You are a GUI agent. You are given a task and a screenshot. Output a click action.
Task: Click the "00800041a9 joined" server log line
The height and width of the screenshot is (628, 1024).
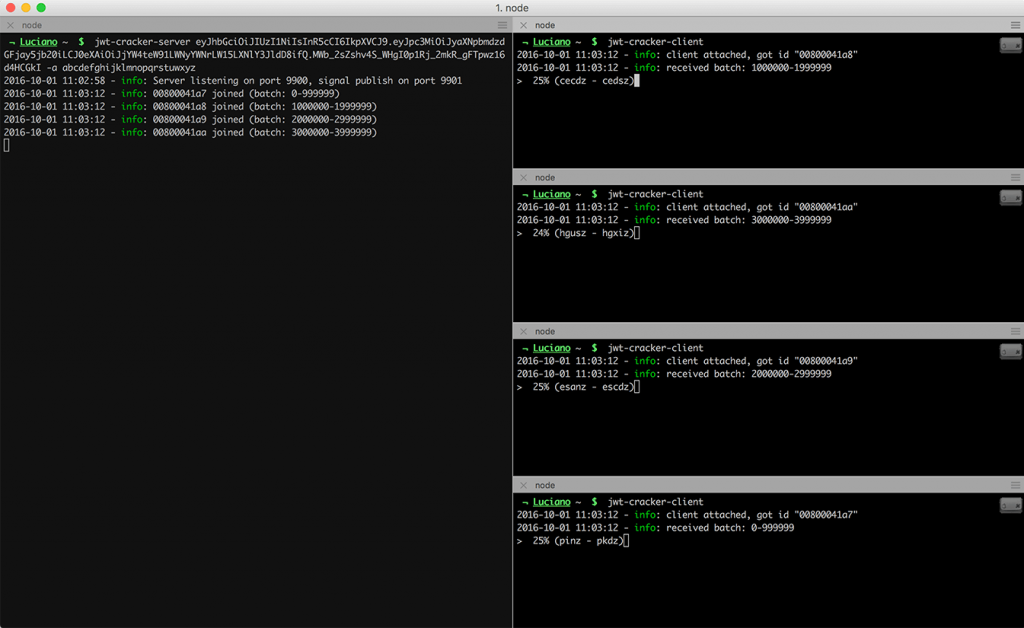tap(190, 119)
